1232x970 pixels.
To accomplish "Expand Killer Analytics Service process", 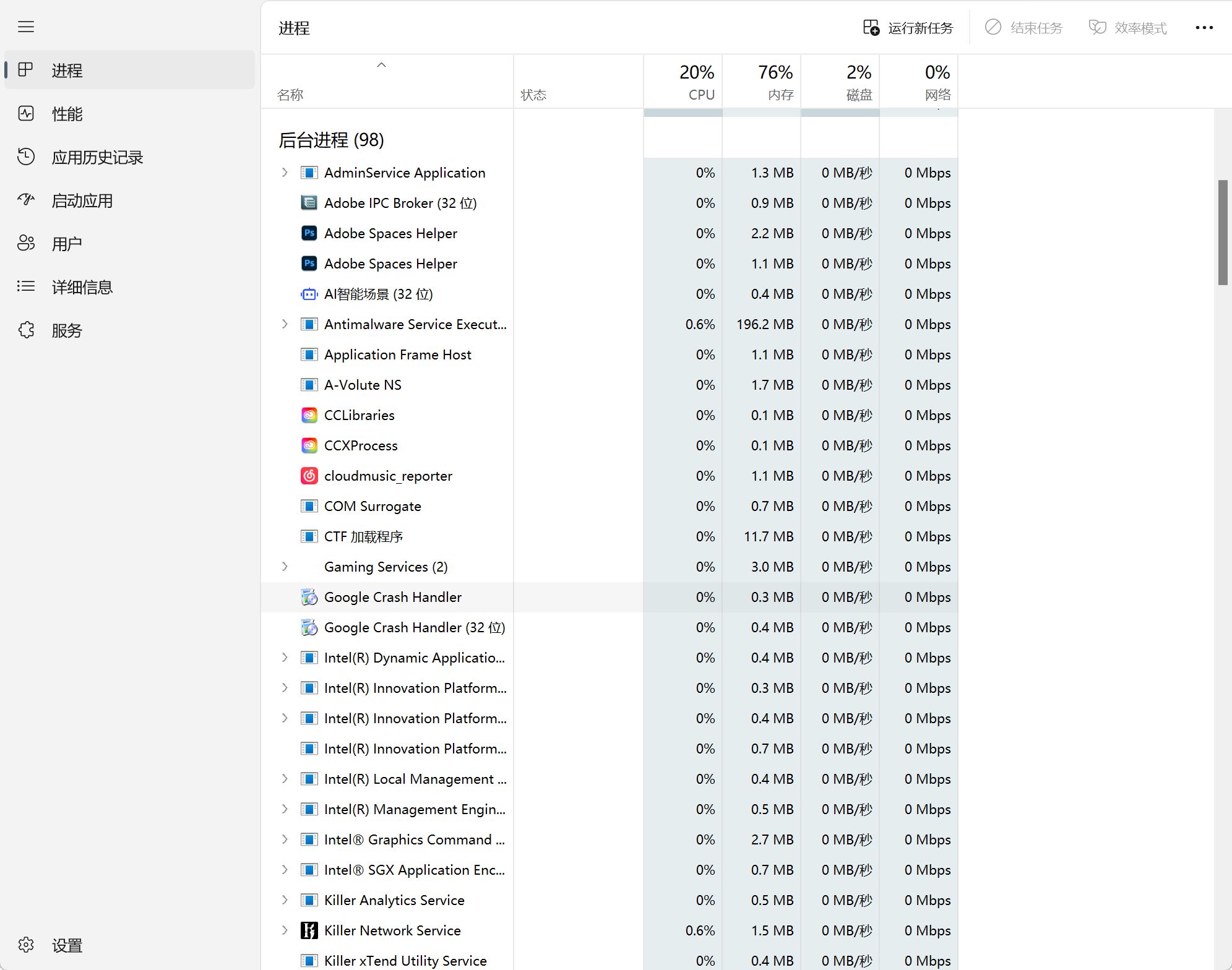I will point(285,900).
